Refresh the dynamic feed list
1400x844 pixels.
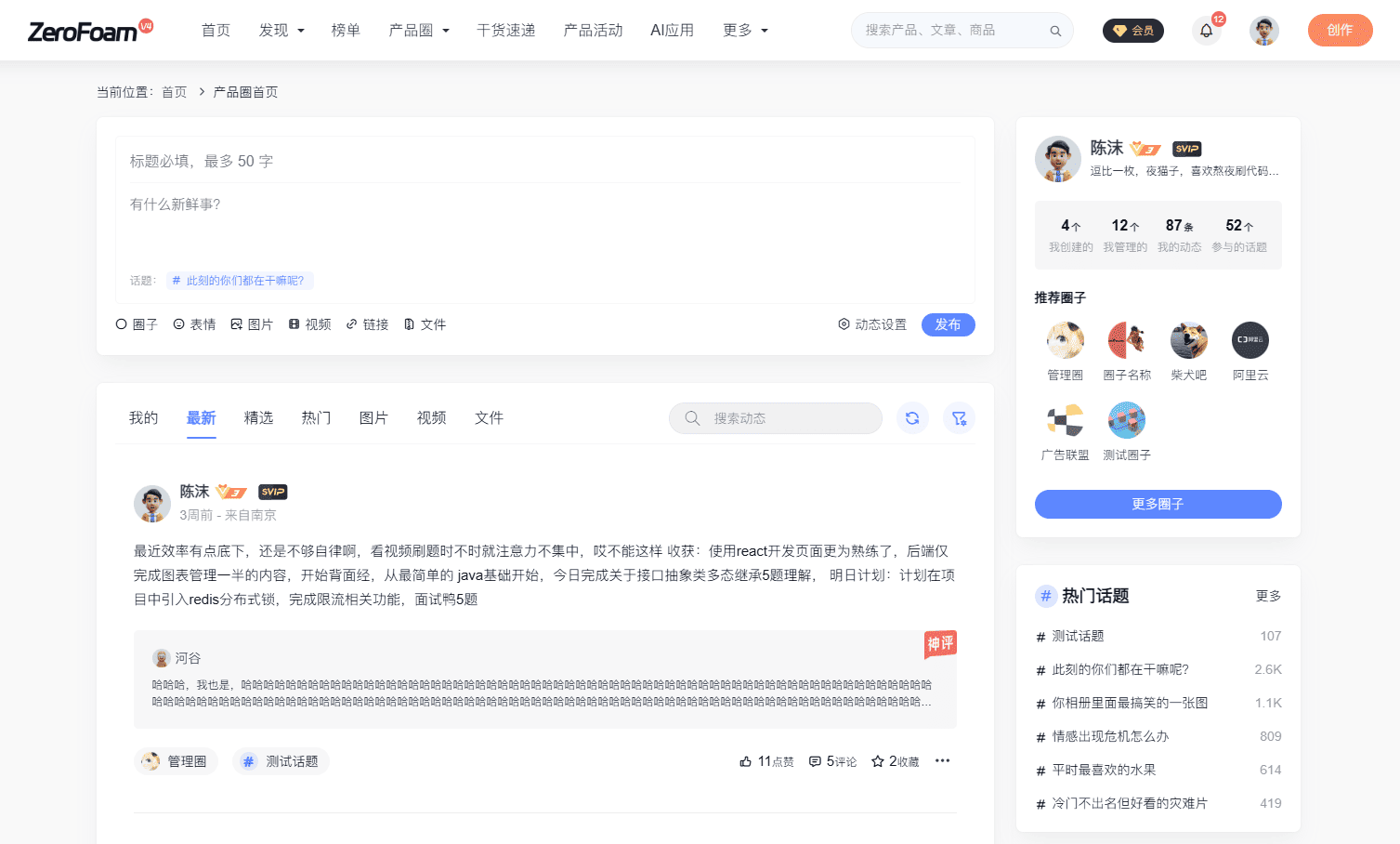click(912, 418)
